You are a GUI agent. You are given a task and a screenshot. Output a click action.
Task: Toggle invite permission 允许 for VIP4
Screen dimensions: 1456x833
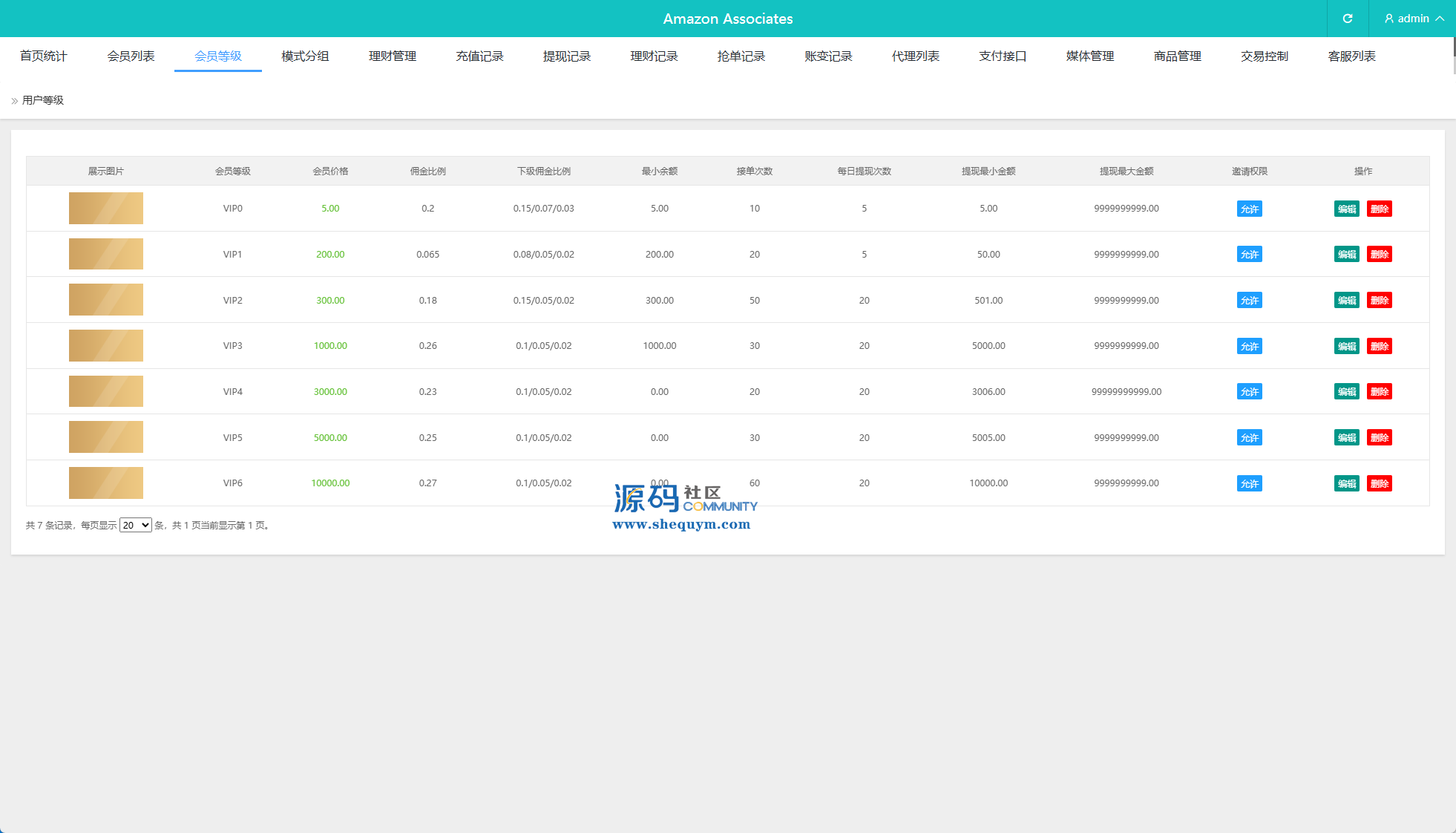[x=1249, y=392]
